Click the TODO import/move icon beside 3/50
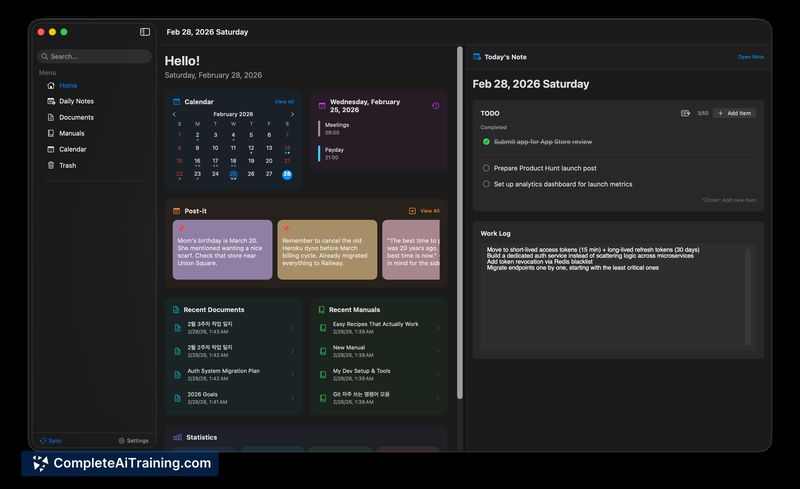This screenshot has width=800, height=489. (x=686, y=113)
